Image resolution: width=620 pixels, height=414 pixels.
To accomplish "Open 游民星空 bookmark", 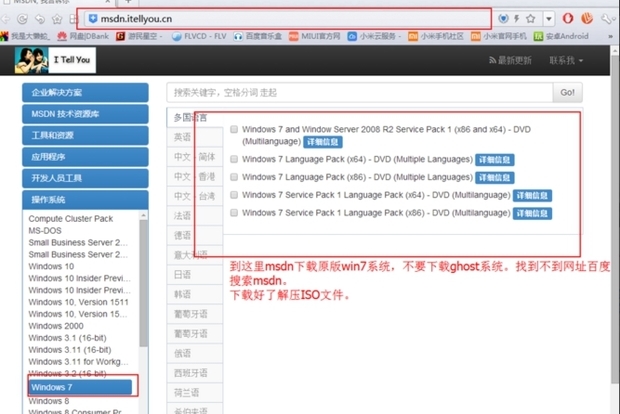I will (139, 36).
